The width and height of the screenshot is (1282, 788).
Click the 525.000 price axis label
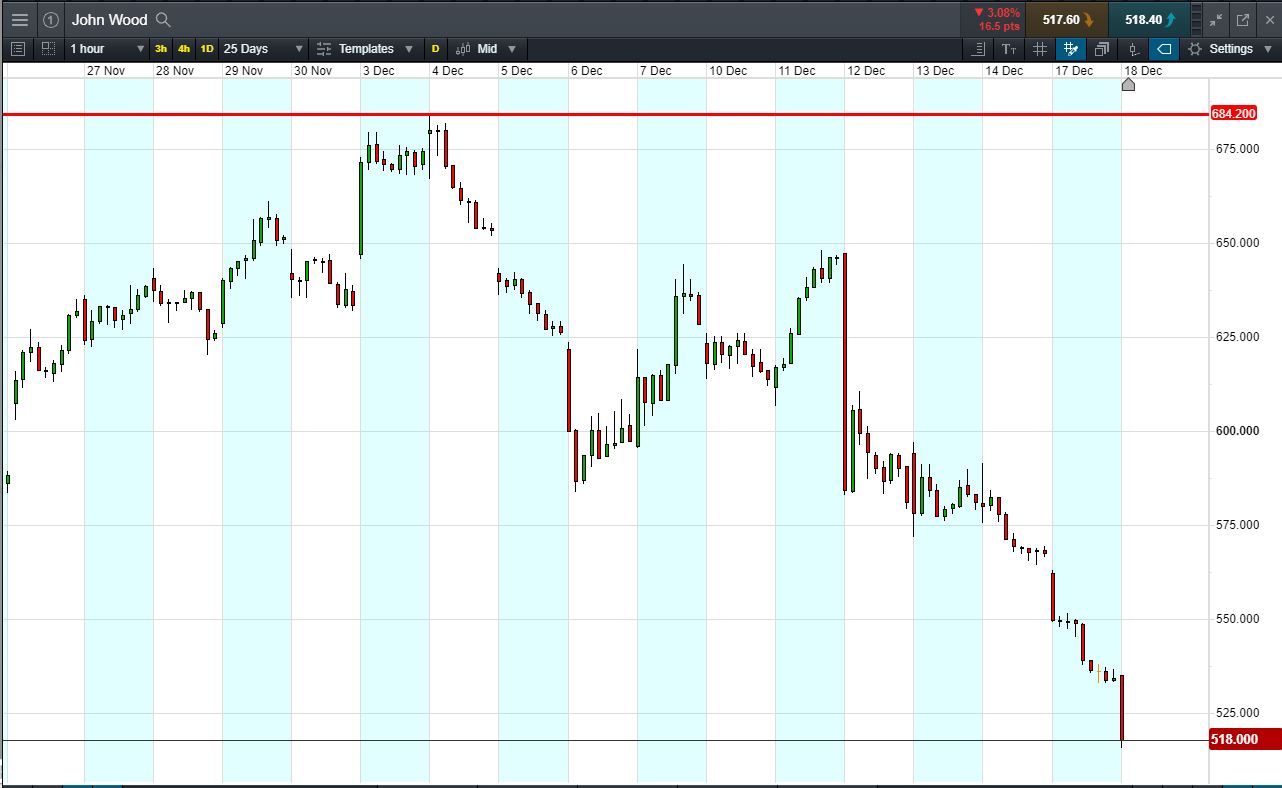coord(1236,713)
